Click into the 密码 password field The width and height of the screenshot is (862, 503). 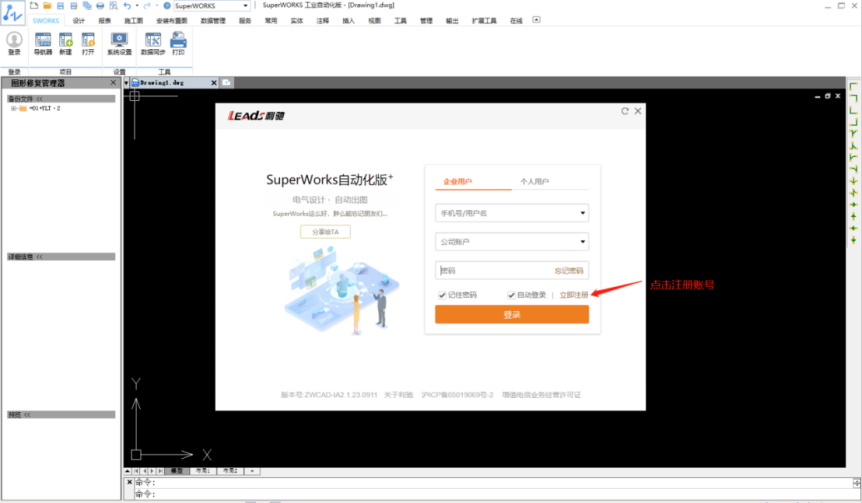(490, 271)
